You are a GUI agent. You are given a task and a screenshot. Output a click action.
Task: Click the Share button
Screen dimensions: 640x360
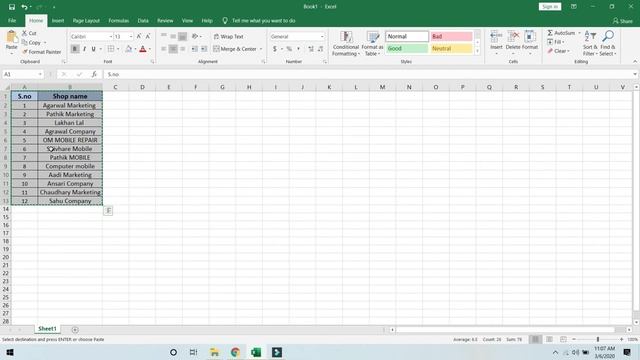622,21
